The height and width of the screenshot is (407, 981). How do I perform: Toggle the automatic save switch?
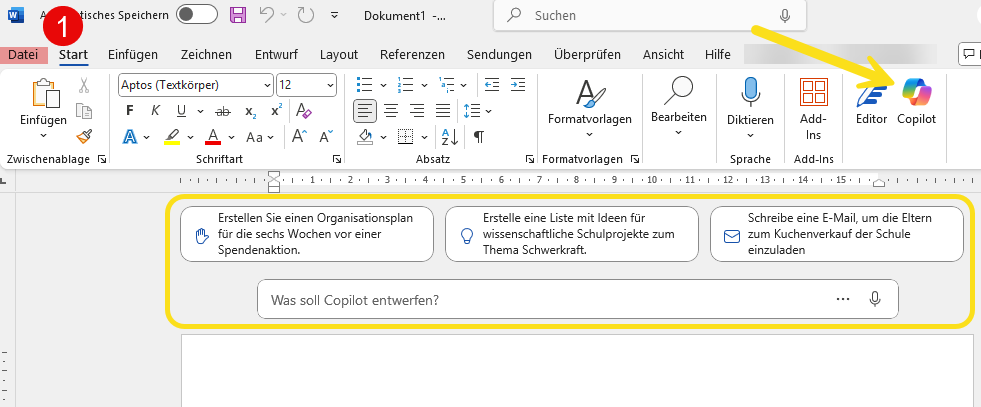click(197, 15)
